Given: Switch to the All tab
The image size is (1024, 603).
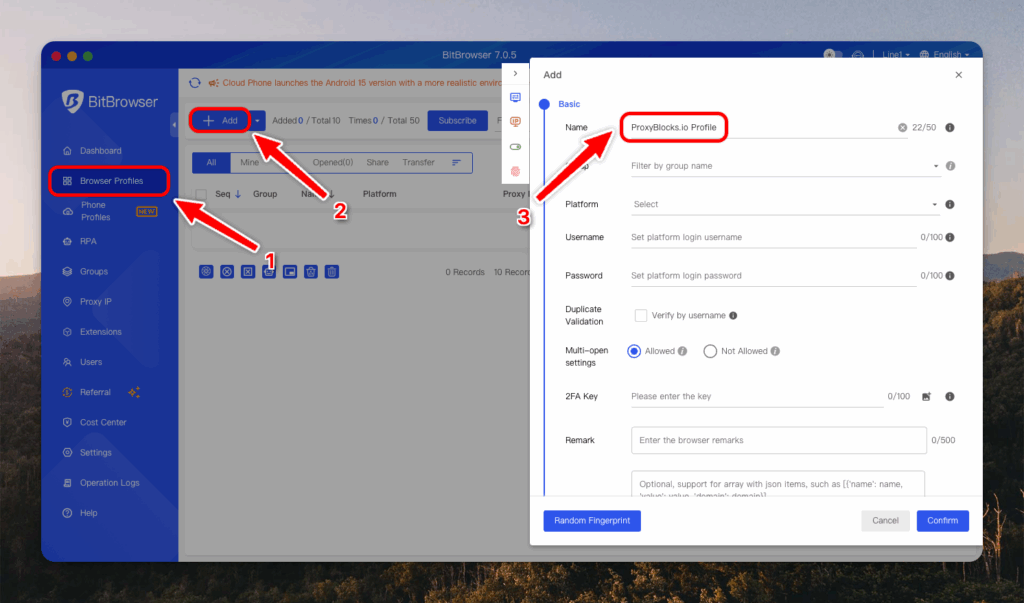Looking at the screenshot, I should tap(211, 163).
